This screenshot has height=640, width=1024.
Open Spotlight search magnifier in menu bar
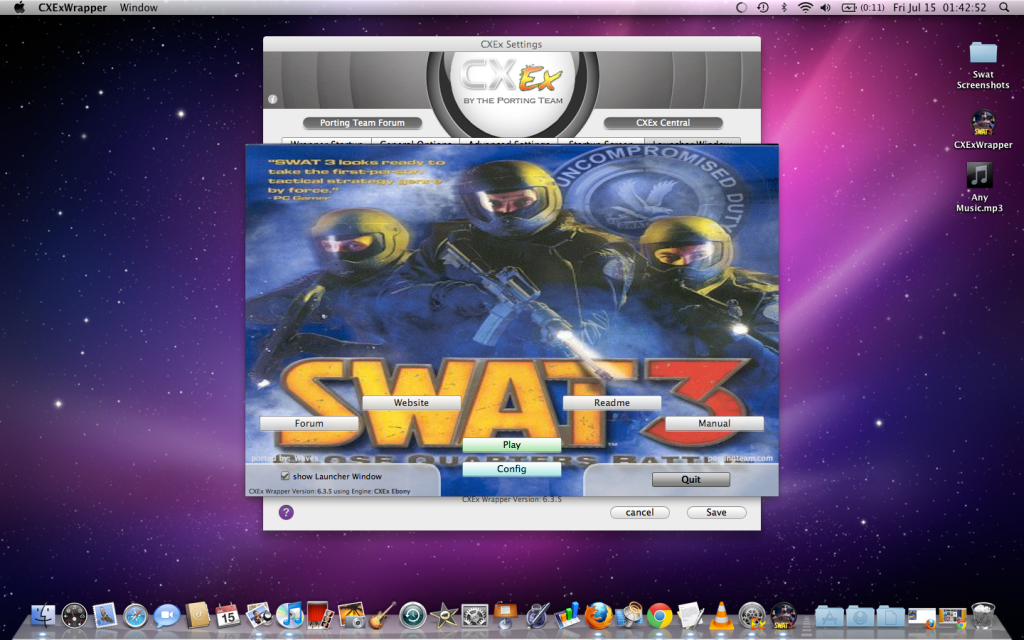click(x=1004, y=8)
